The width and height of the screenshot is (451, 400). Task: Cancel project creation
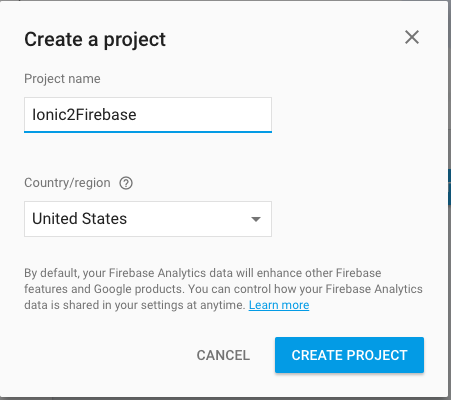tap(223, 355)
